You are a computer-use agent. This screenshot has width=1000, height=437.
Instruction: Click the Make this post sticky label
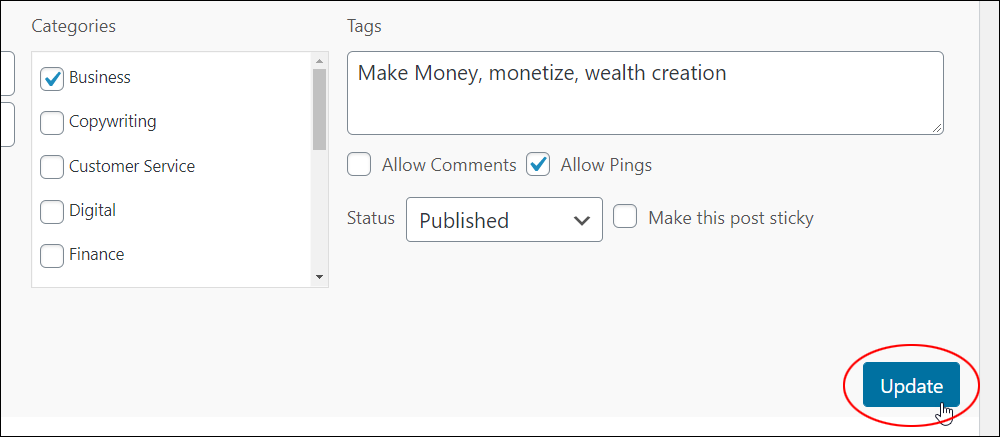[731, 218]
